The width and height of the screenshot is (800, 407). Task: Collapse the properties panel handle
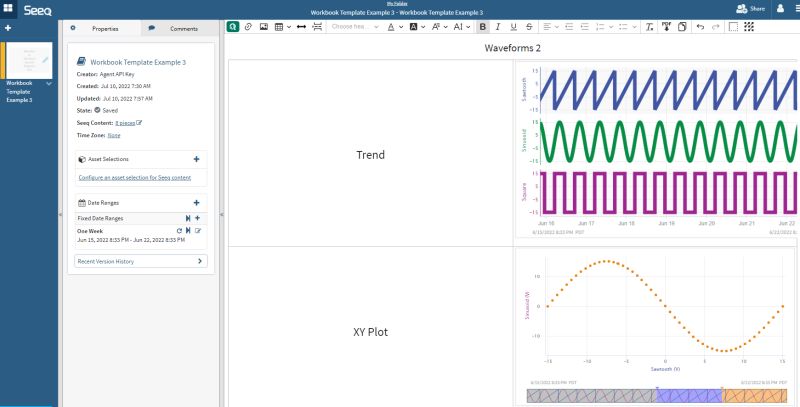tap(221, 215)
